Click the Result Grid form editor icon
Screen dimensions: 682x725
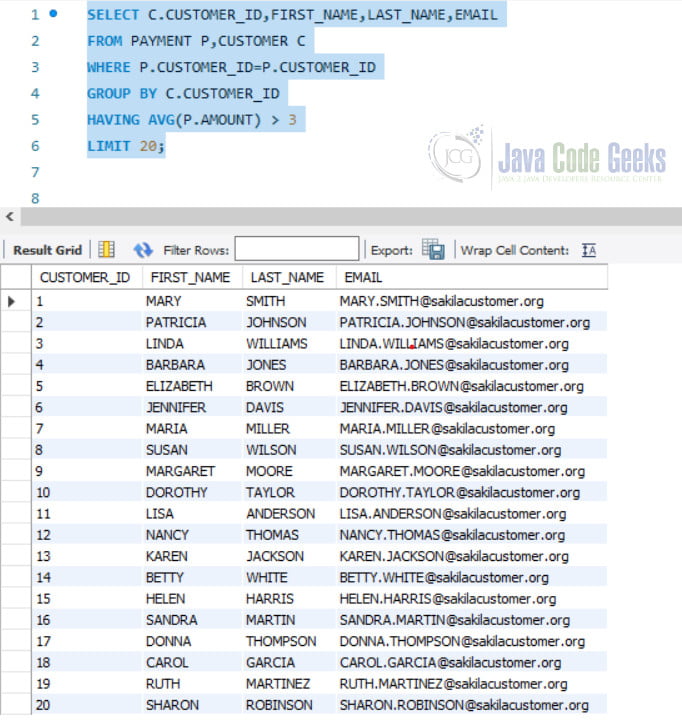[x=106, y=250]
